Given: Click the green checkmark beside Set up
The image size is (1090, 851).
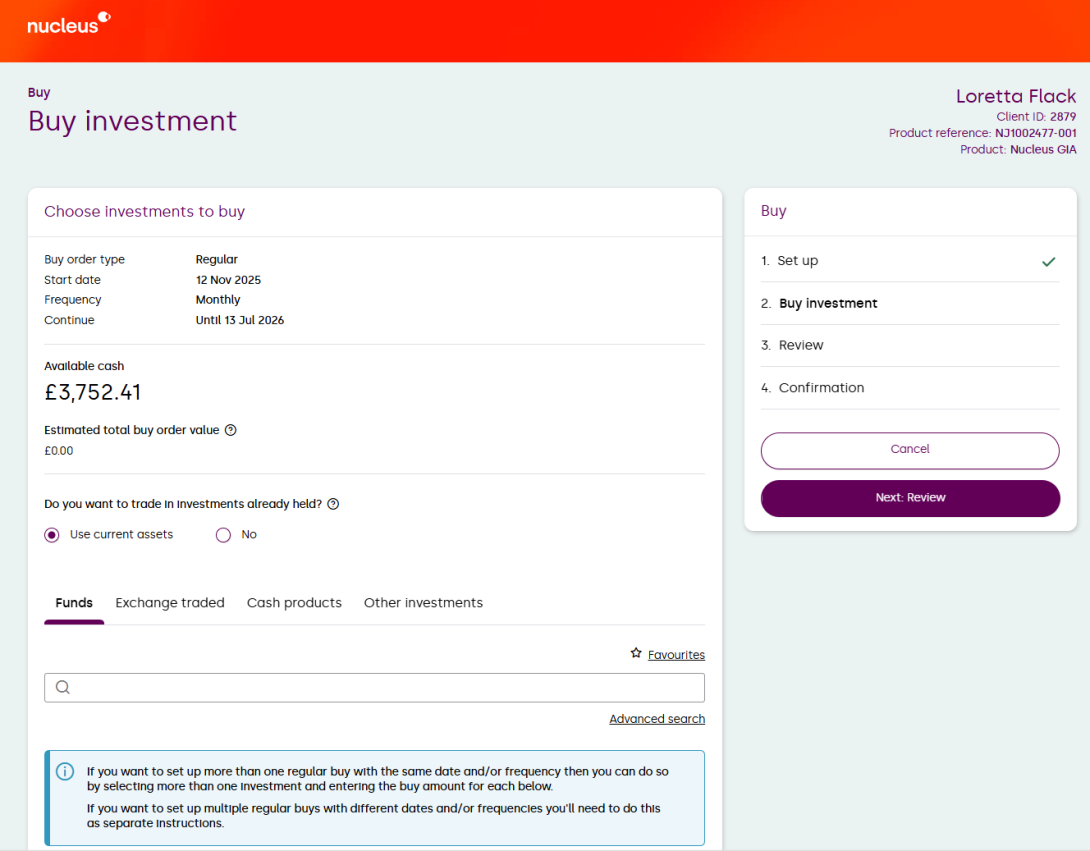Looking at the screenshot, I should pyautogui.click(x=1048, y=261).
